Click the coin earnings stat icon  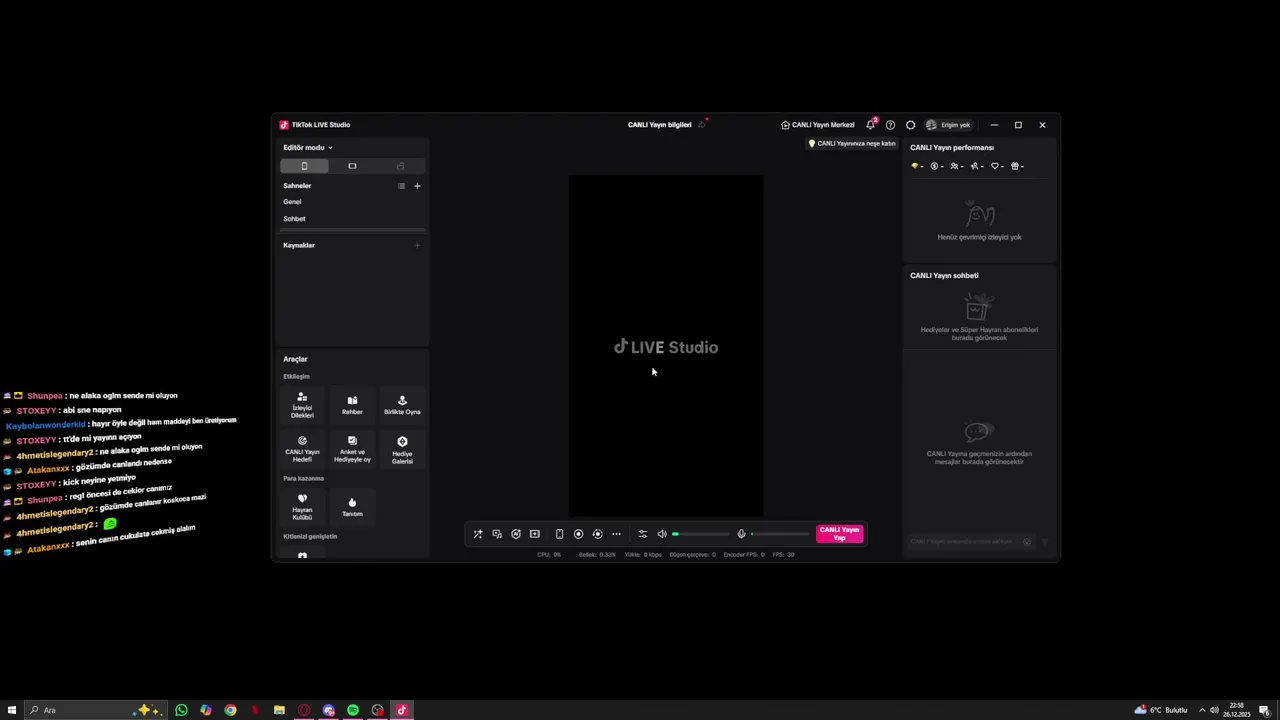[x=937, y=166]
